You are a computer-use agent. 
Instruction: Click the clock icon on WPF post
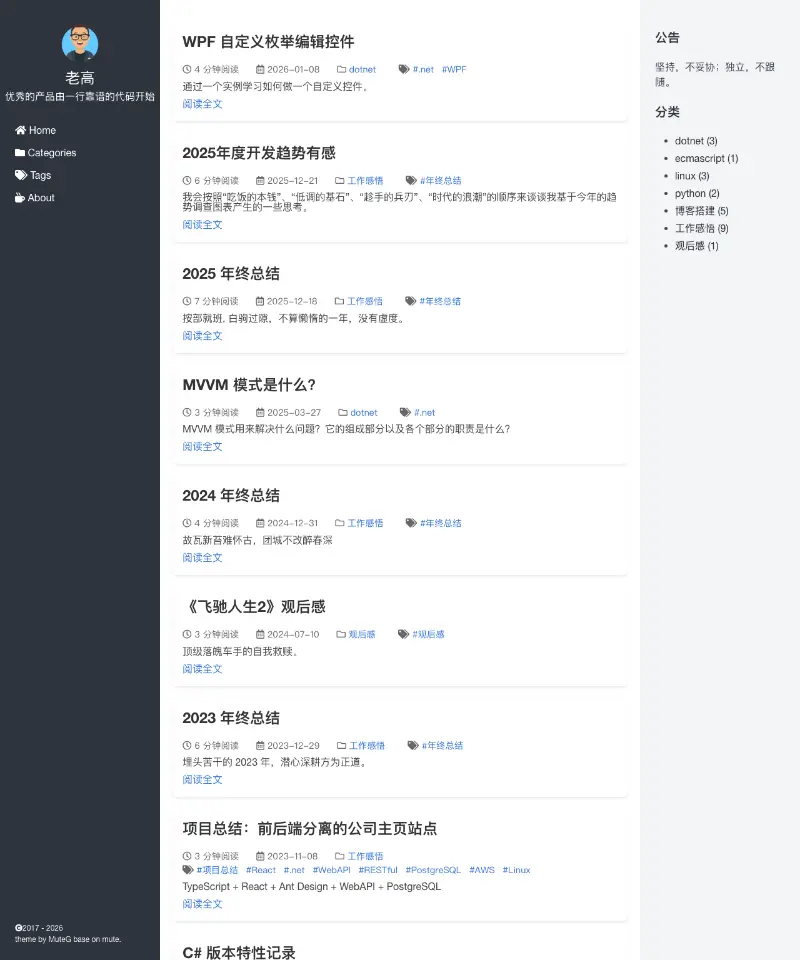coord(187,69)
